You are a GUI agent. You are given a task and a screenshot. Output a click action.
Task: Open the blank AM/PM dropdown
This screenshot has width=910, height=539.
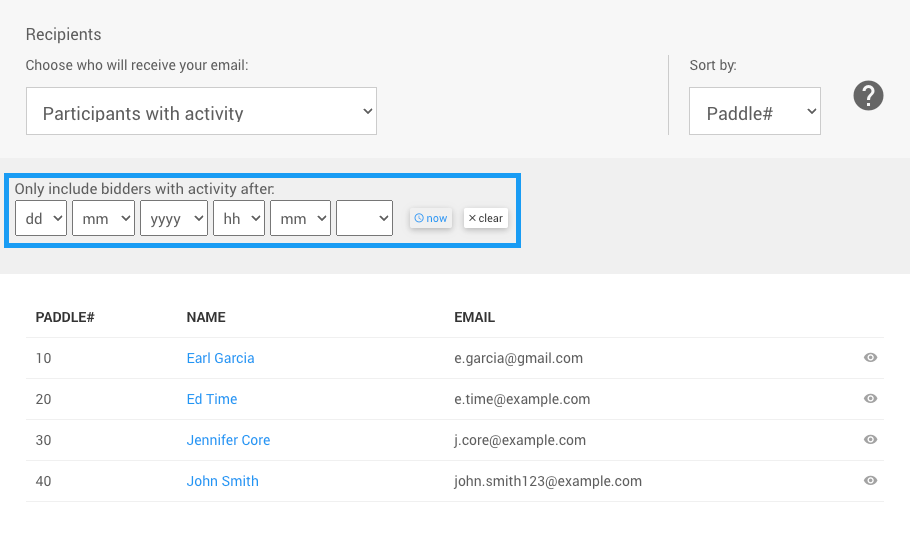pos(364,218)
